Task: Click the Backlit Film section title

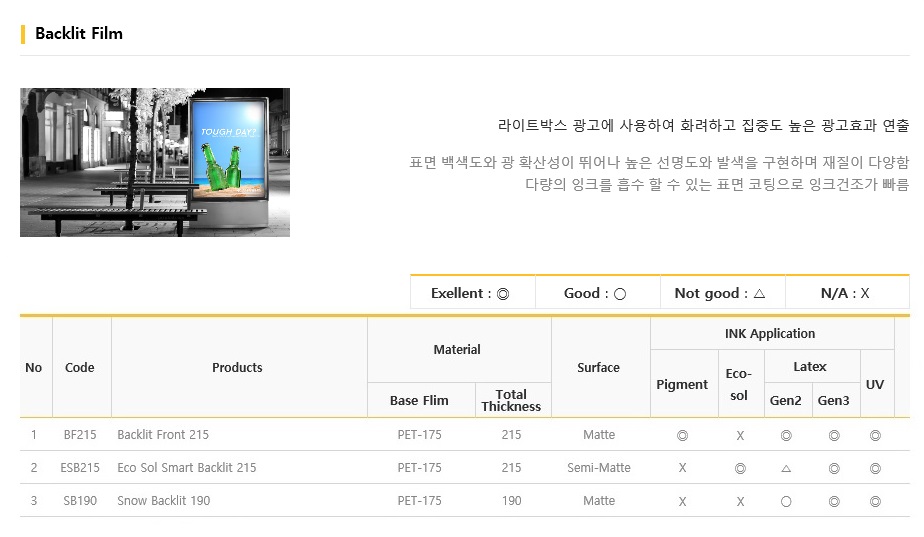Action: pos(79,34)
